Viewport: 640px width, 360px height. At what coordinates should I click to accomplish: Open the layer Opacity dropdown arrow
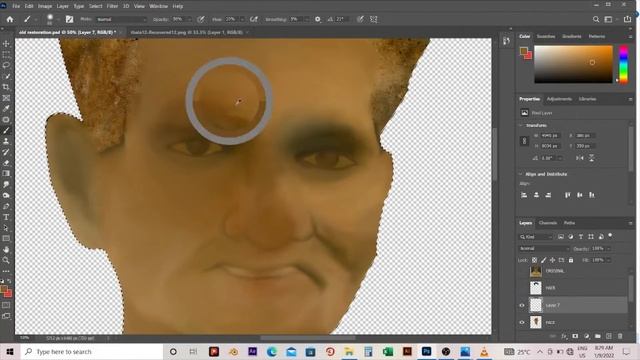point(609,249)
